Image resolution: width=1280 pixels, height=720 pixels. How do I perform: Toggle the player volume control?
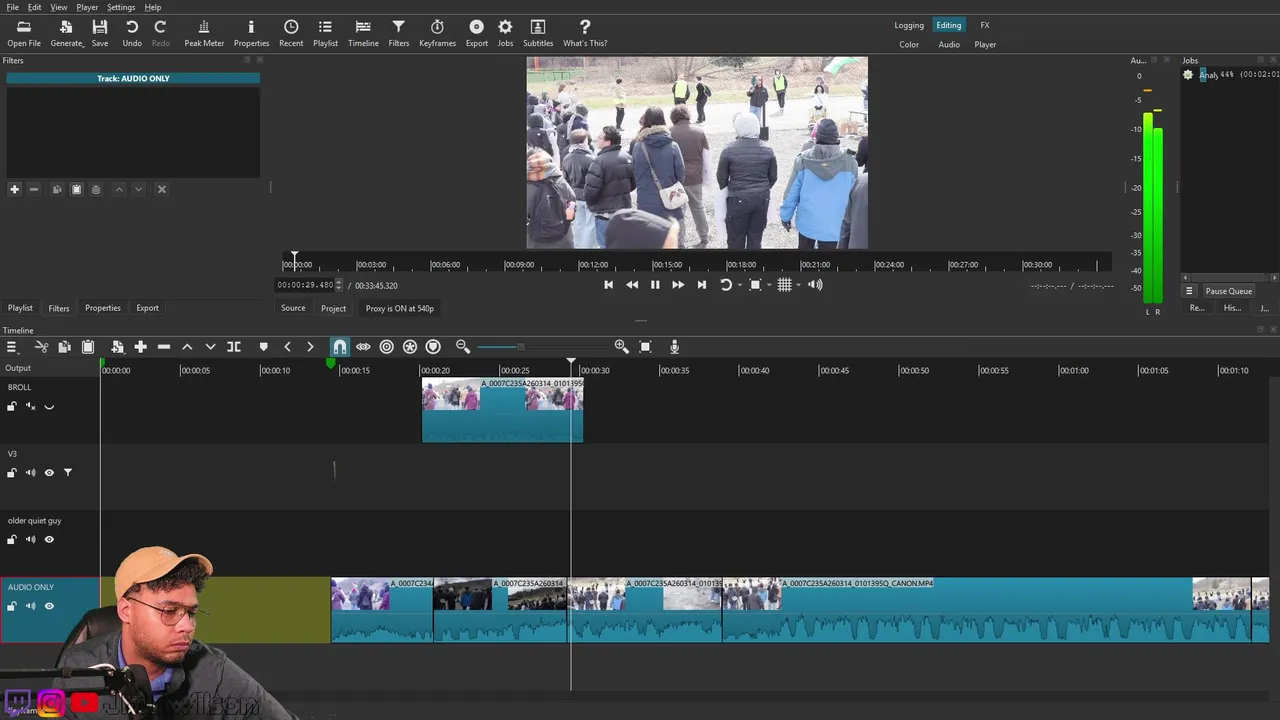point(815,285)
